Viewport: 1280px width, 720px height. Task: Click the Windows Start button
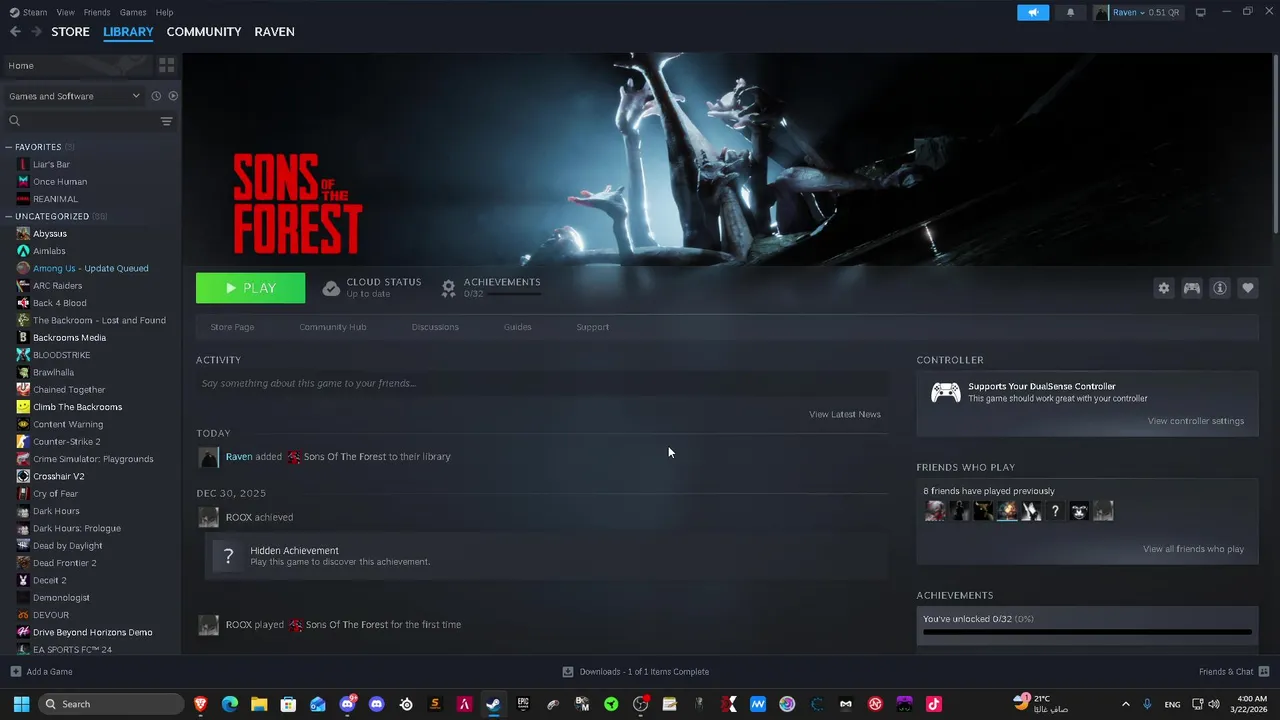[x=21, y=704]
